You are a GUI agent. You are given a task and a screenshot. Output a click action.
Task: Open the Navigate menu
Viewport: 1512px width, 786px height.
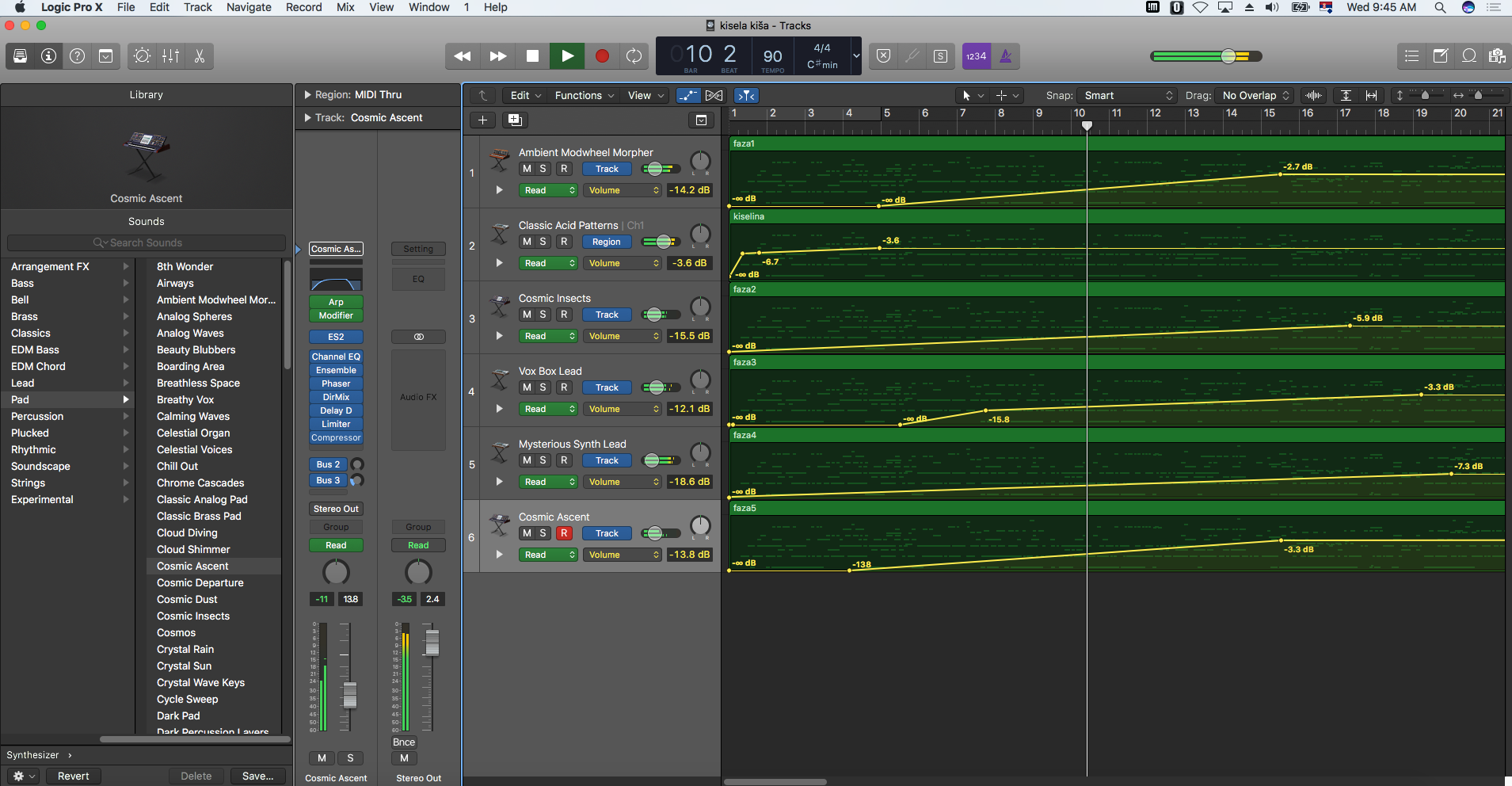[x=249, y=7]
